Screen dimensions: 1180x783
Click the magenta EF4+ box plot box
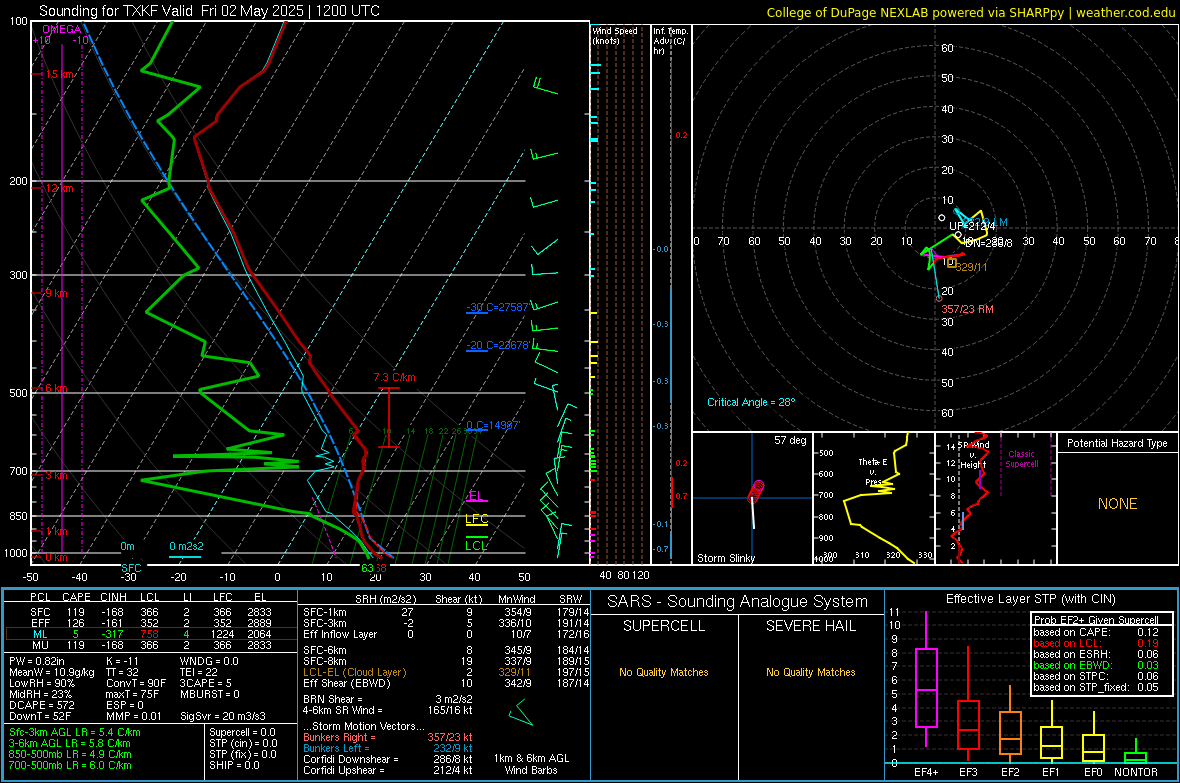click(x=926, y=687)
